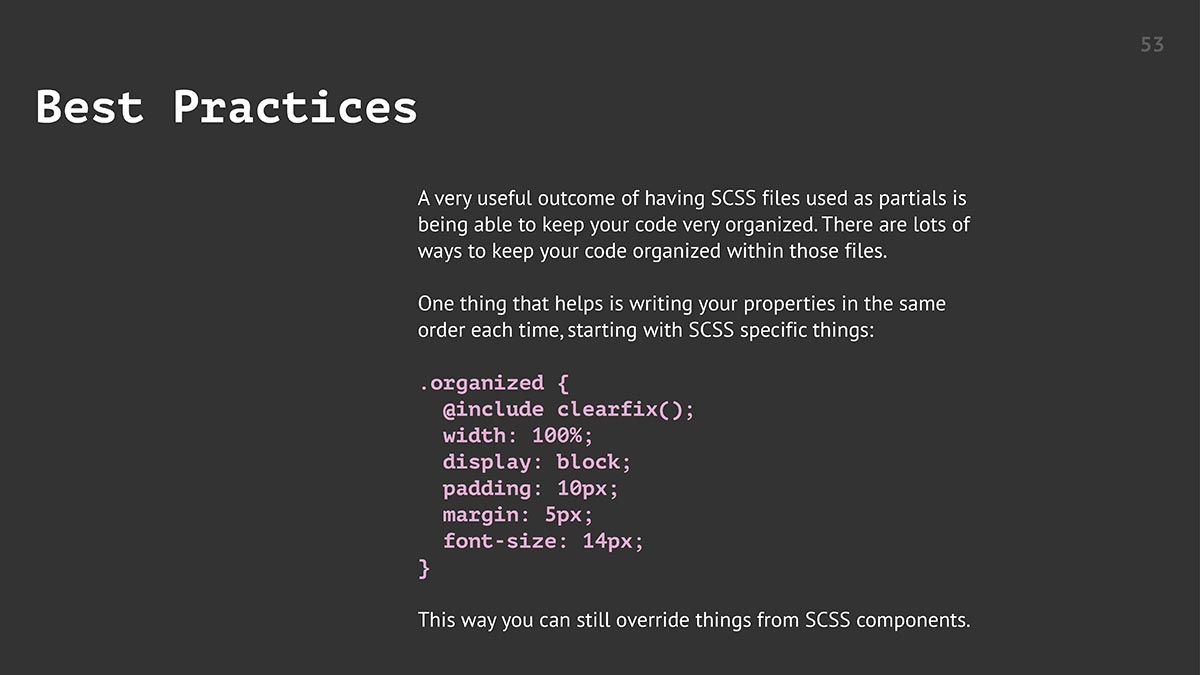Click the slide number 53

coord(1152,45)
